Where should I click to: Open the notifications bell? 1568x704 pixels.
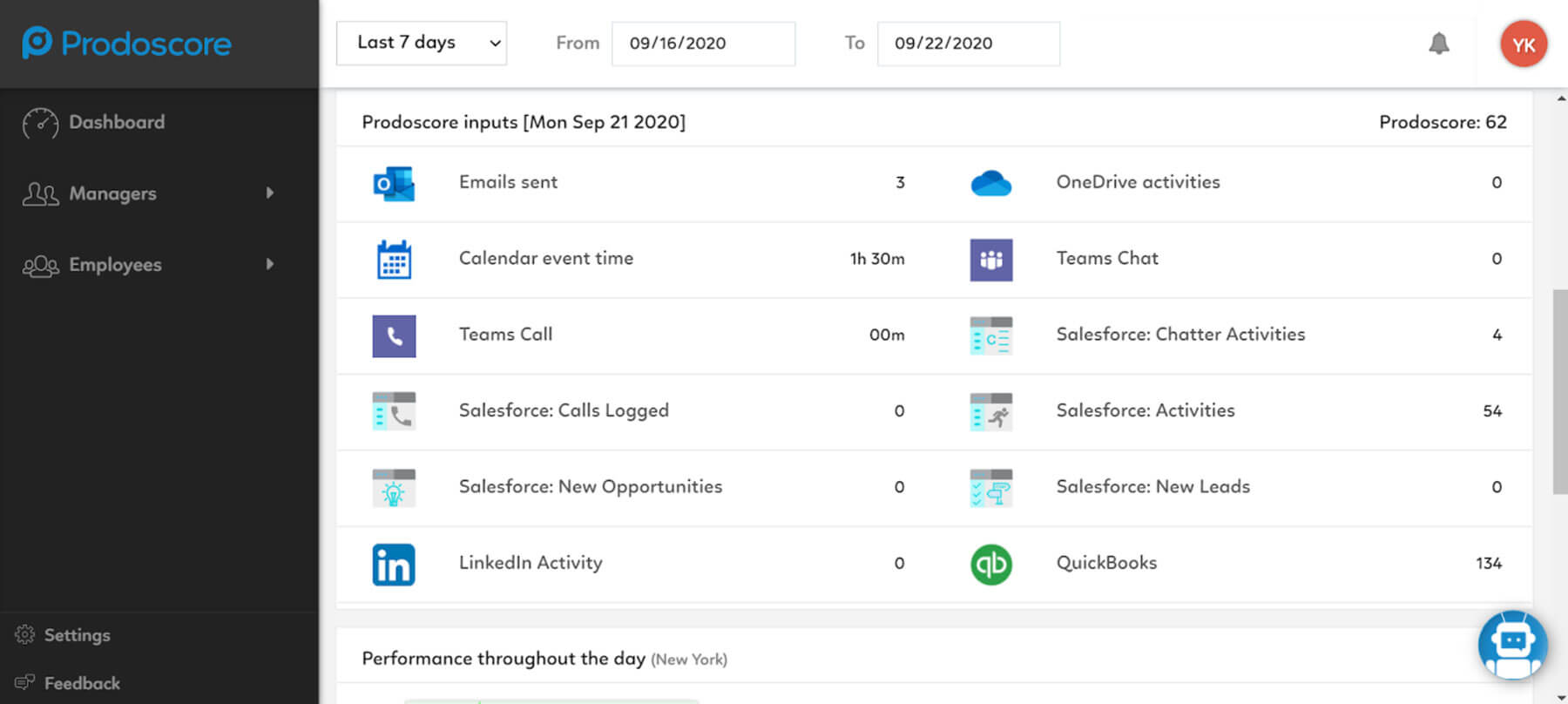(1439, 43)
